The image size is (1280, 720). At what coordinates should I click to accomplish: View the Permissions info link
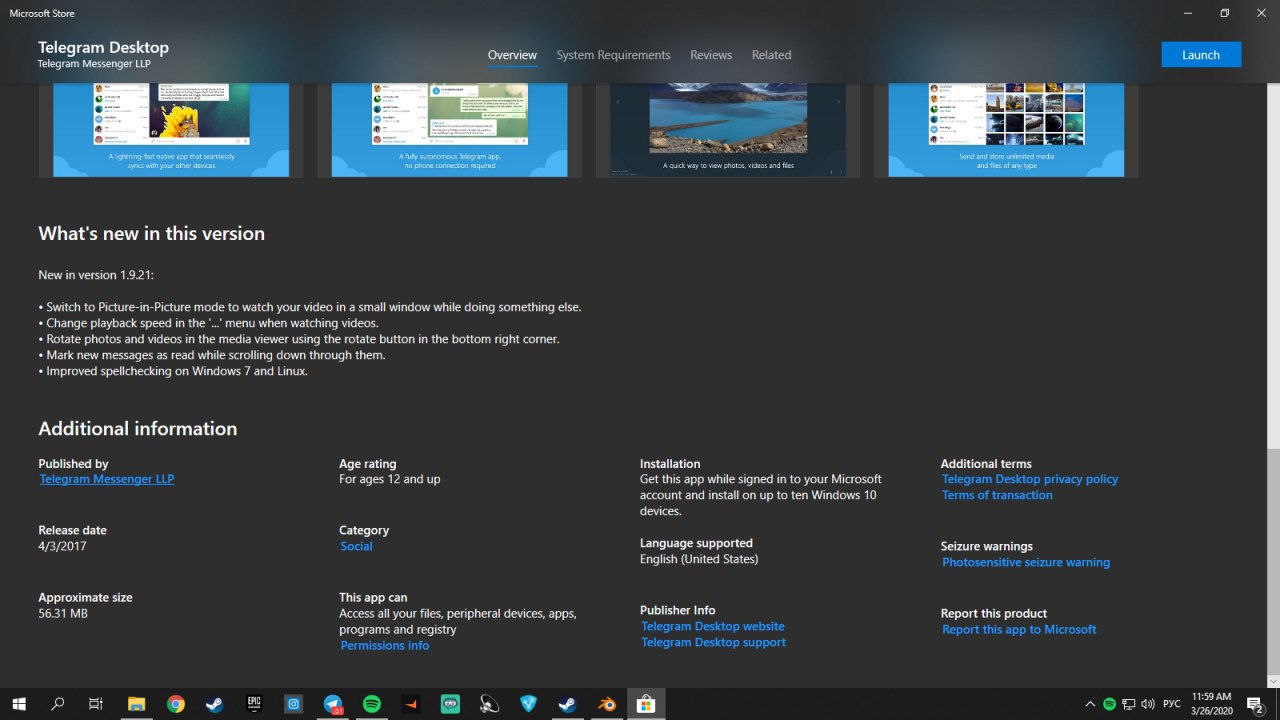385,645
